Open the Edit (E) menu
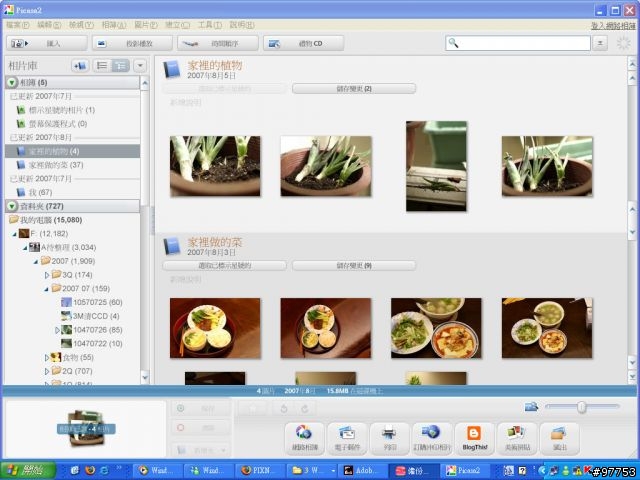Image resolution: width=640 pixels, height=480 pixels. 49,25
